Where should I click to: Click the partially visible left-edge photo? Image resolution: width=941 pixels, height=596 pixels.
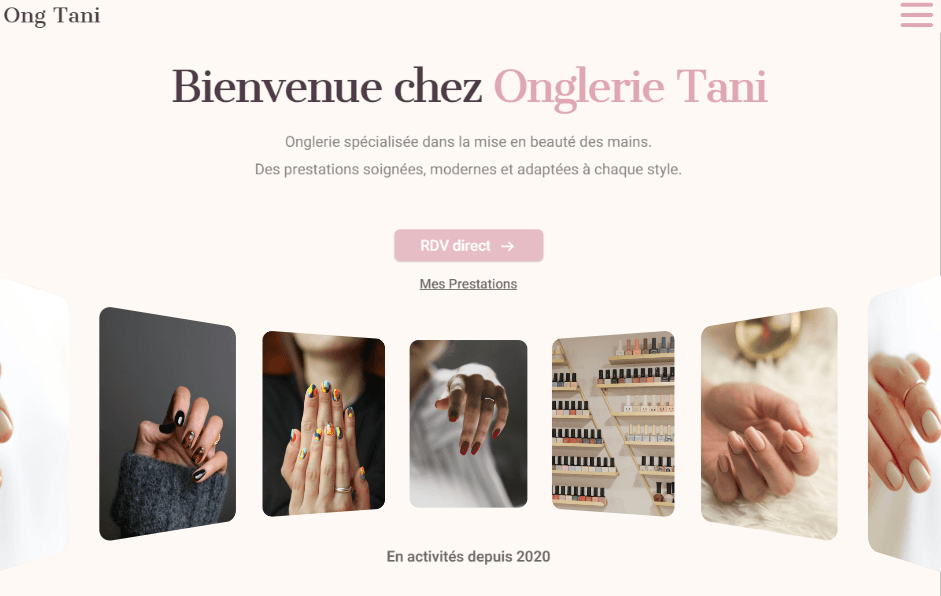click(34, 423)
